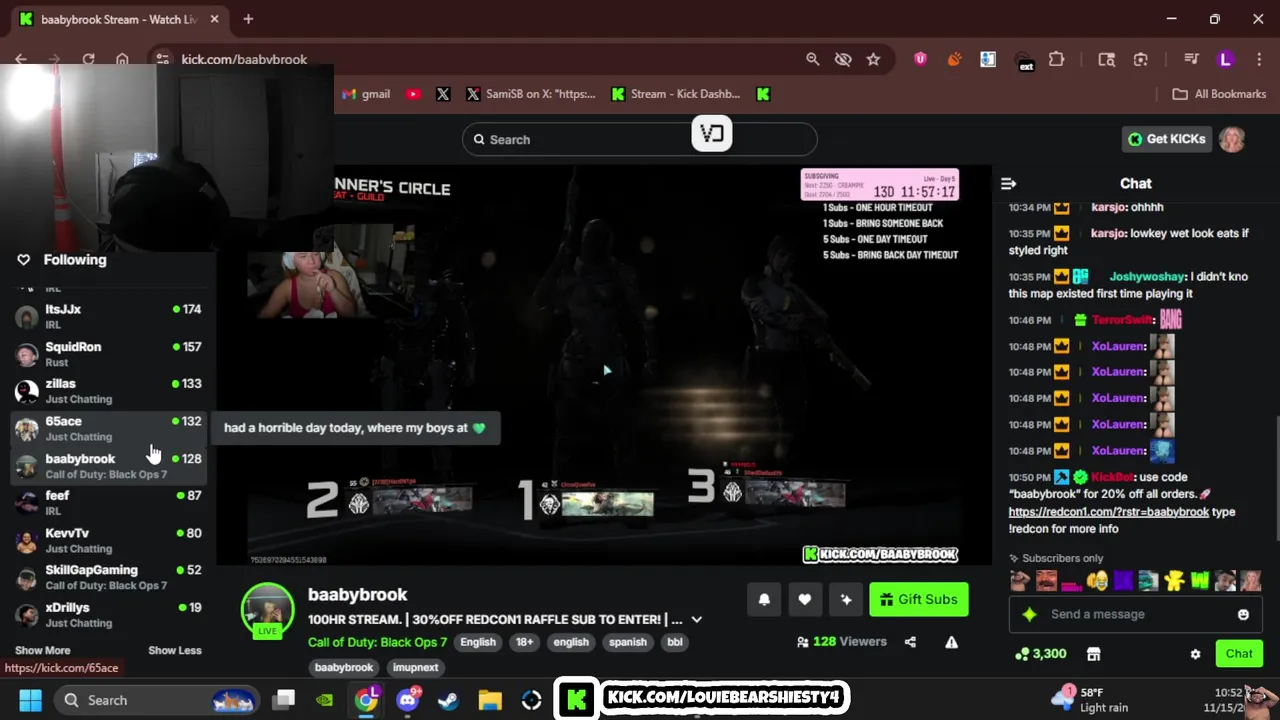The image size is (1280, 720).
Task: Click the YouTube bookmark icon
Action: pyautogui.click(x=413, y=94)
